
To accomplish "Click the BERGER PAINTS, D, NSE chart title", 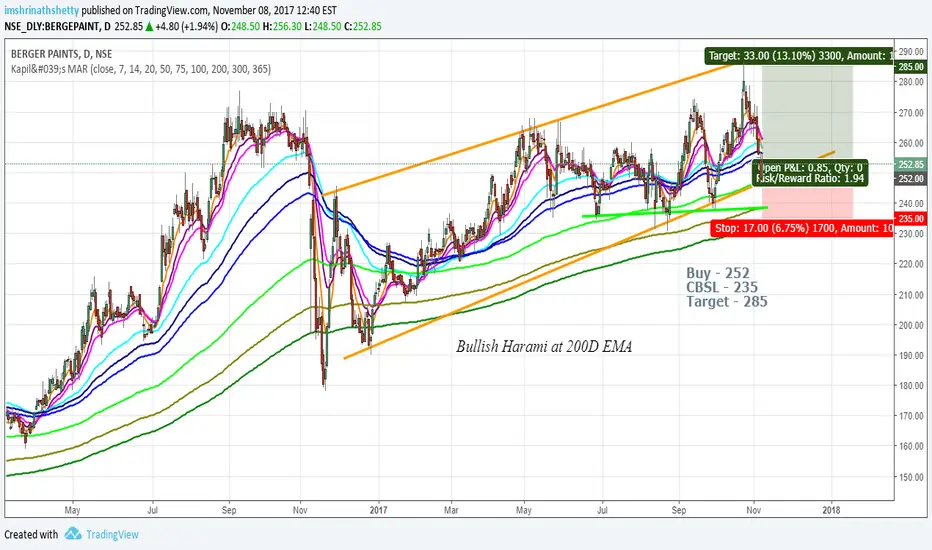I will tap(61, 54).
